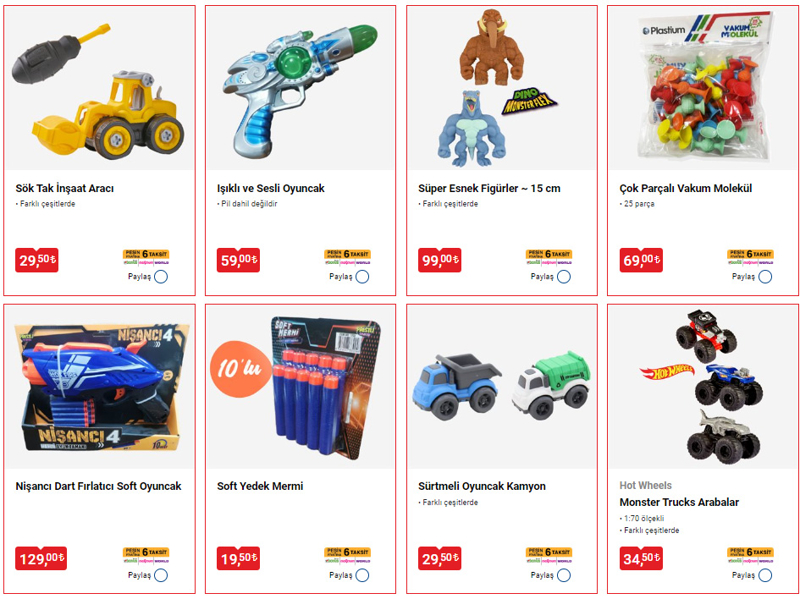Open the Soft Yedek Mermi title link
The image size is (800, 599).
tap(260, 486)
